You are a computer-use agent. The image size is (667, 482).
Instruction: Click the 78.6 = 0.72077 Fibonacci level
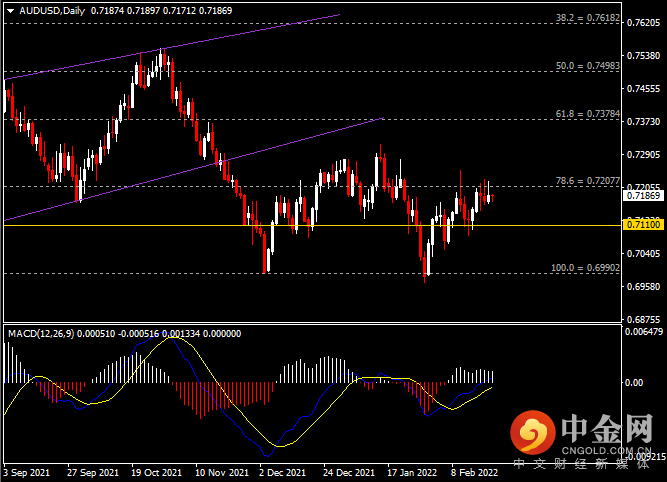587,181
